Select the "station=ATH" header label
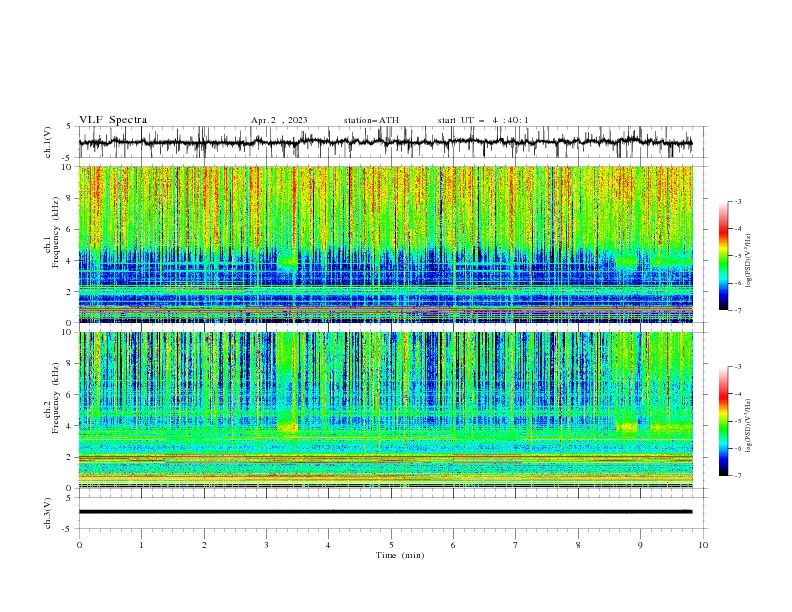This screenshot has height=612, width=792. [371, 120]
